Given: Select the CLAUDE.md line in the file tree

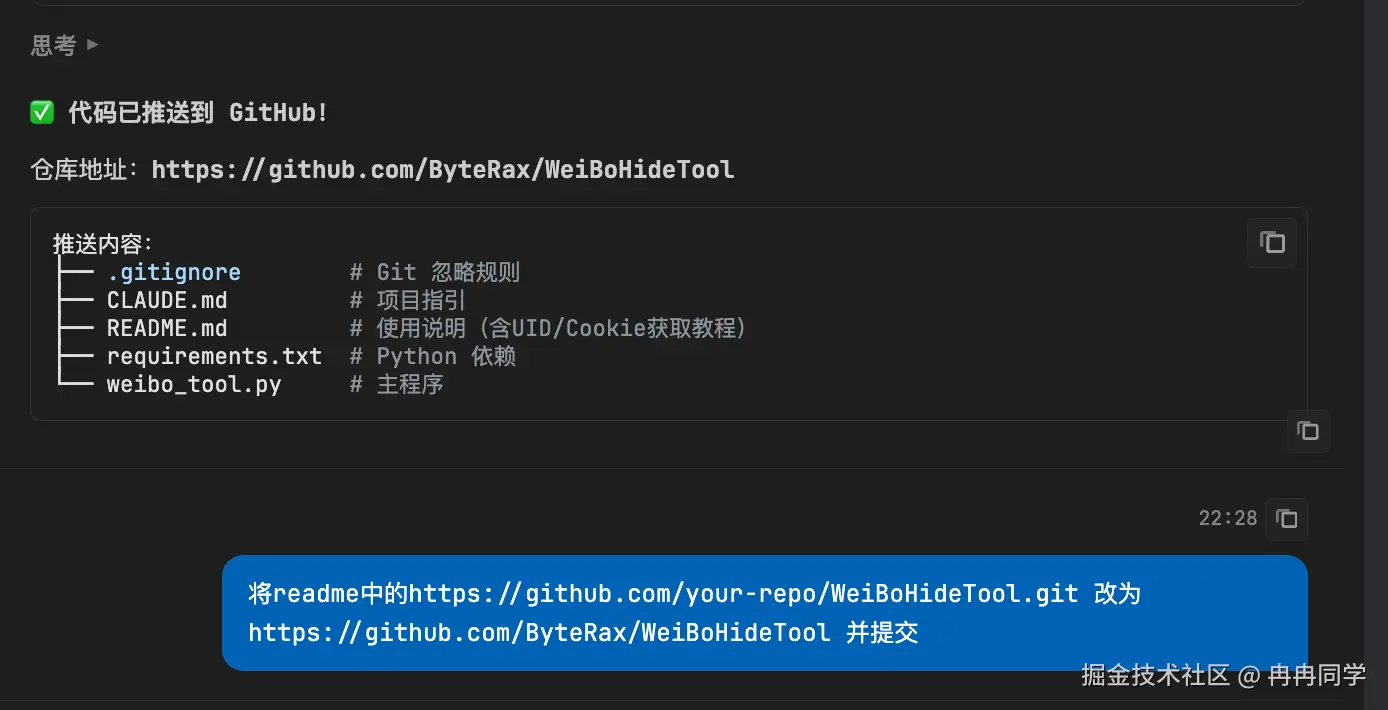Looking at the screenshot, I should 167,301.
